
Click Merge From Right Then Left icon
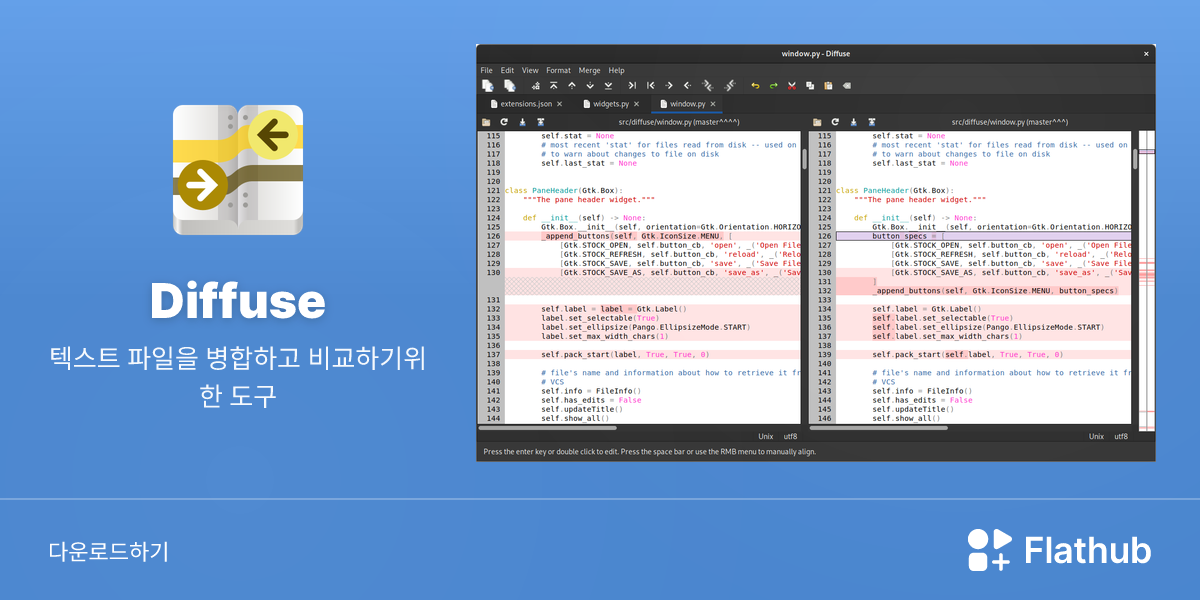pos(730,86)
